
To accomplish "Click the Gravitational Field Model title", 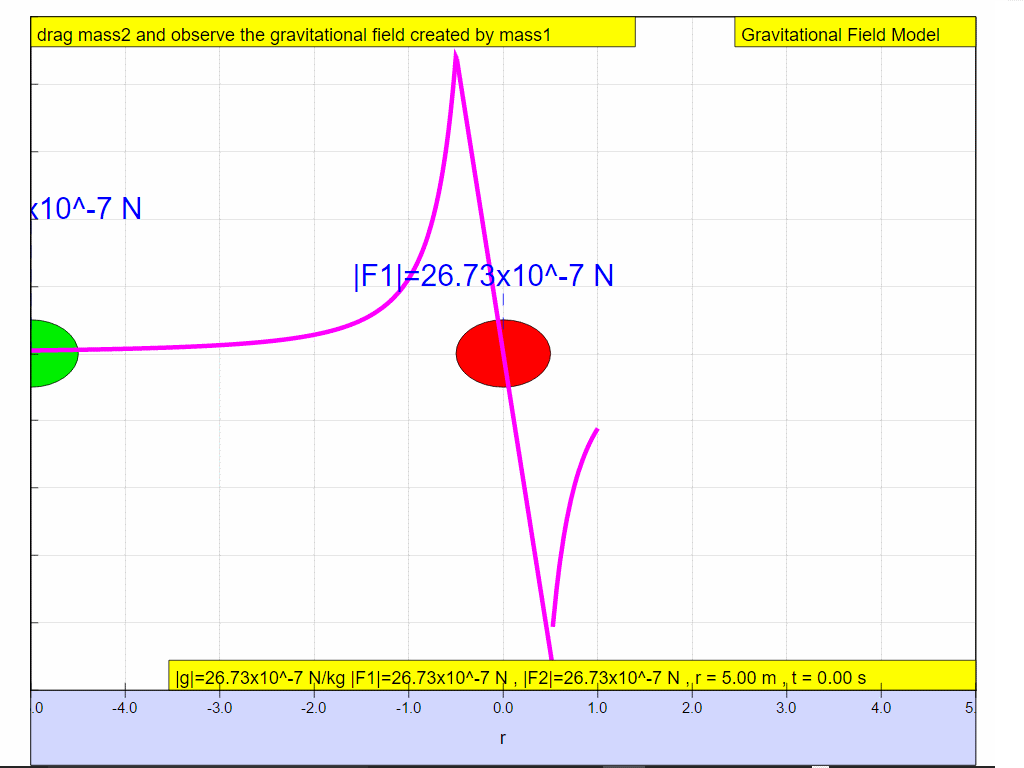I will click(x=840, y=35).
